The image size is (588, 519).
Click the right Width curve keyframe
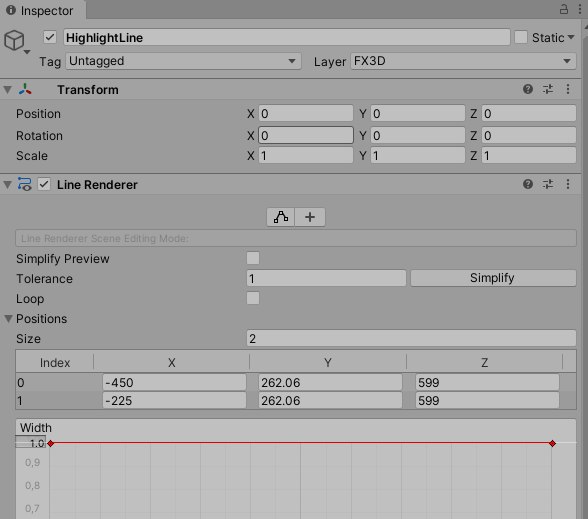tap(552, 444)
